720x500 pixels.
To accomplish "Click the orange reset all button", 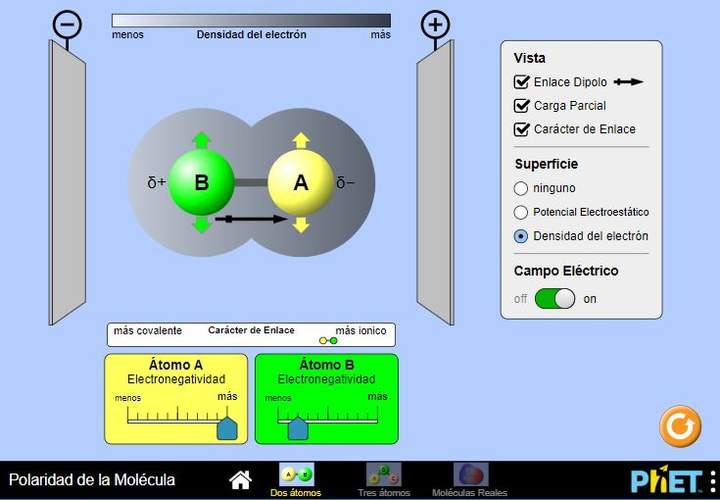I will [680, 427].
